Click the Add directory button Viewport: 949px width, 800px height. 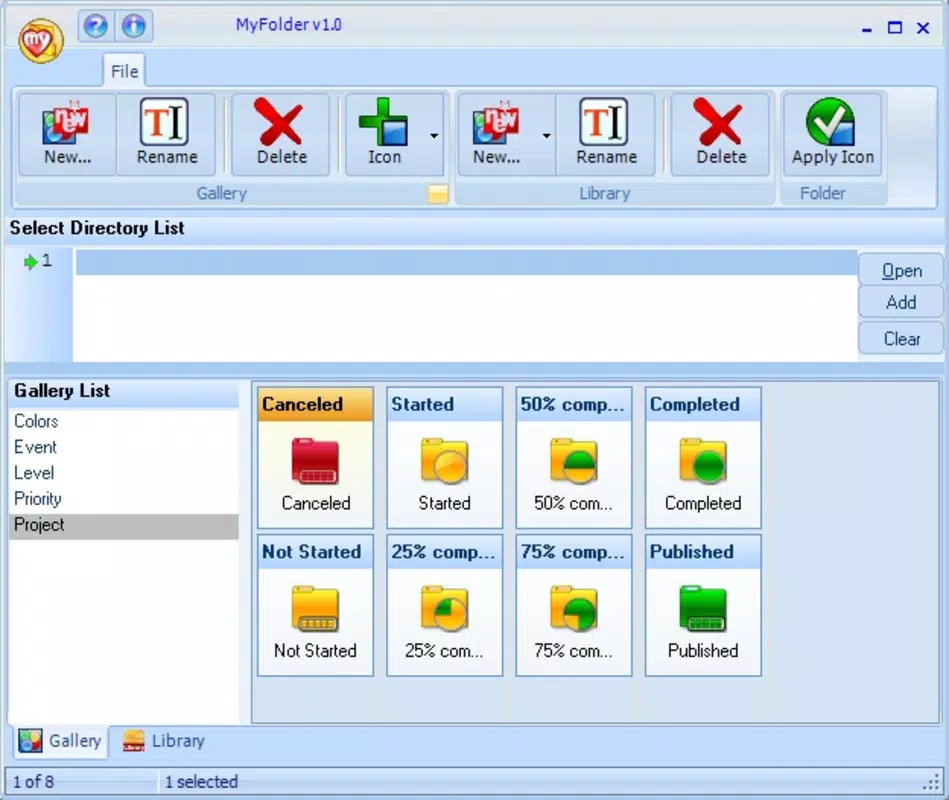pyautogui.click(x=901, y=302)
